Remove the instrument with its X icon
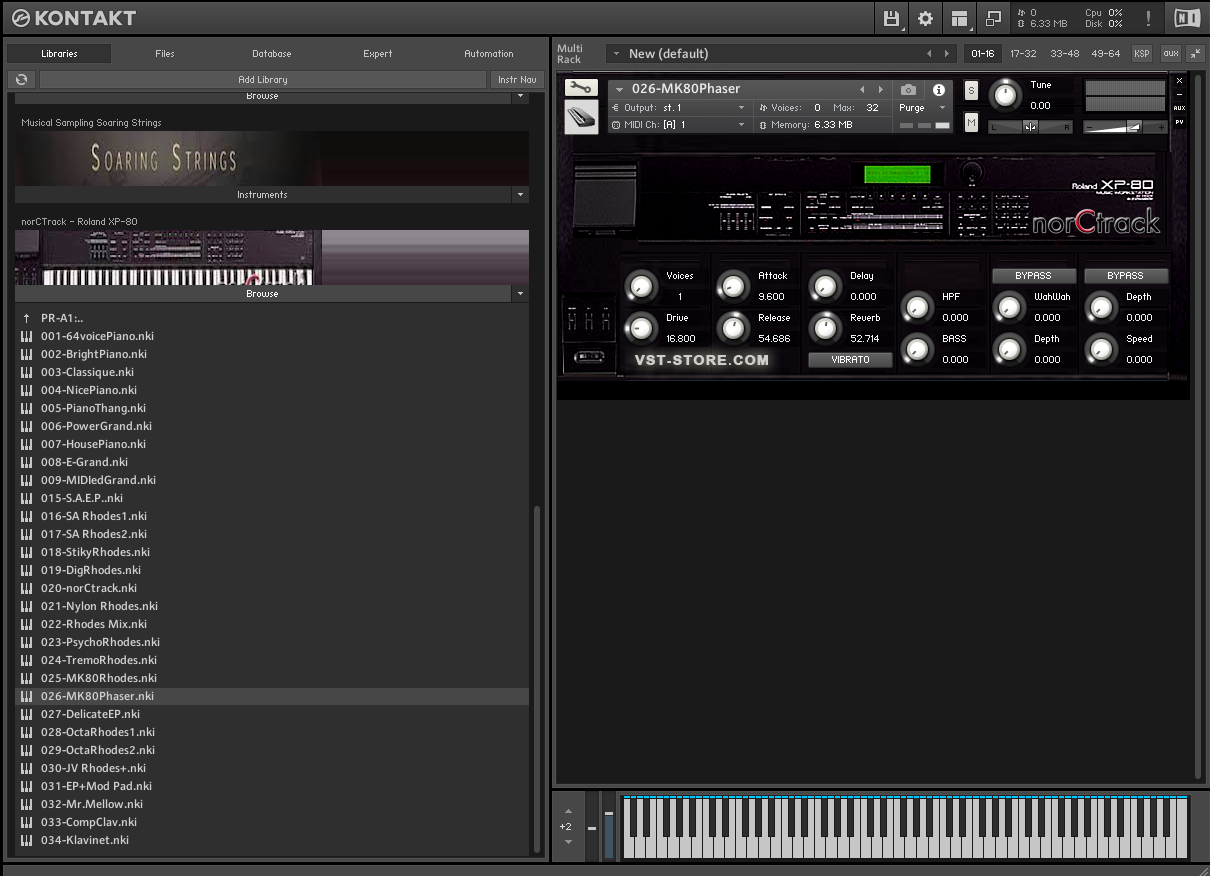This screenshot has width=1210, height=876. [1179, 80]
